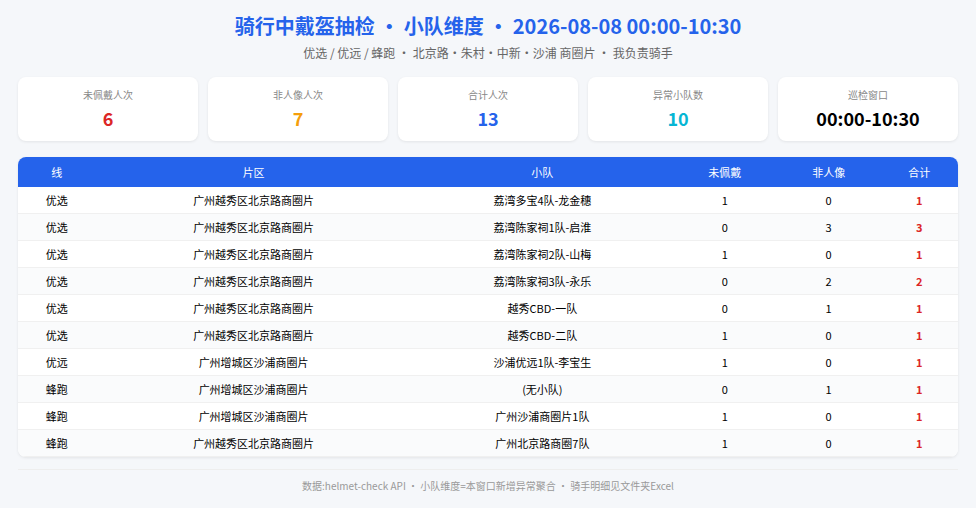Select team cell 荔湾陈家祠3队-永乐
This screenshot has width=976, height=508.
[x=542, y=282]
